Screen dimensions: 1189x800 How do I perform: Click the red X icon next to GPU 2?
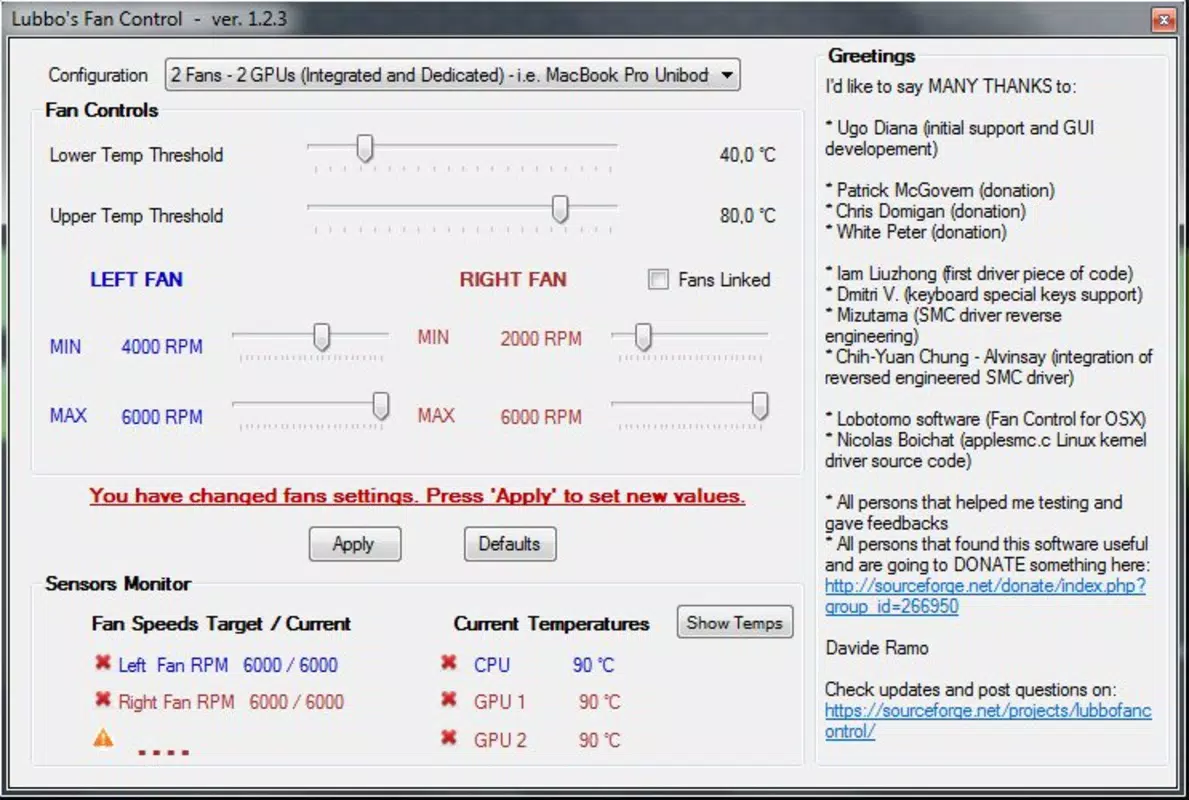(x=449, y=737)
